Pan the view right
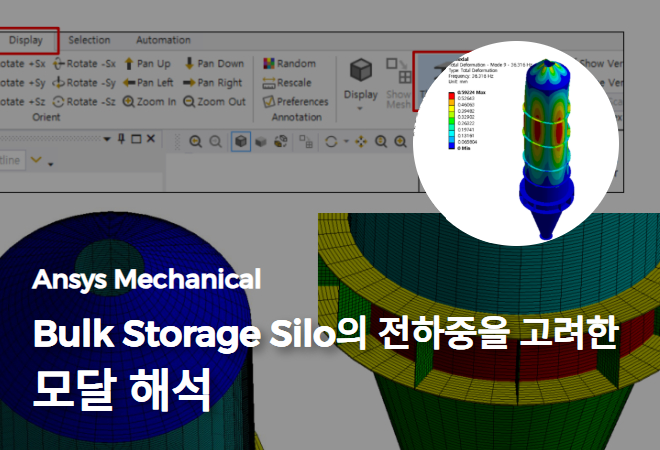The width and height of the screenshot is (660, 450). 213,83
